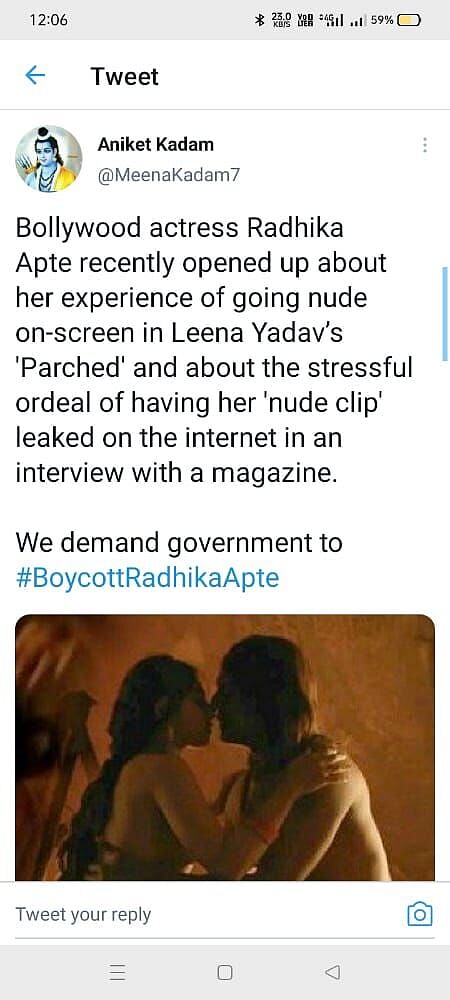The width and height of the screenshot is (450, 1000).
Task: Open the #BoycottRadhikaApte hashtag
Action: pyautogui.click(x=147, y=578)
